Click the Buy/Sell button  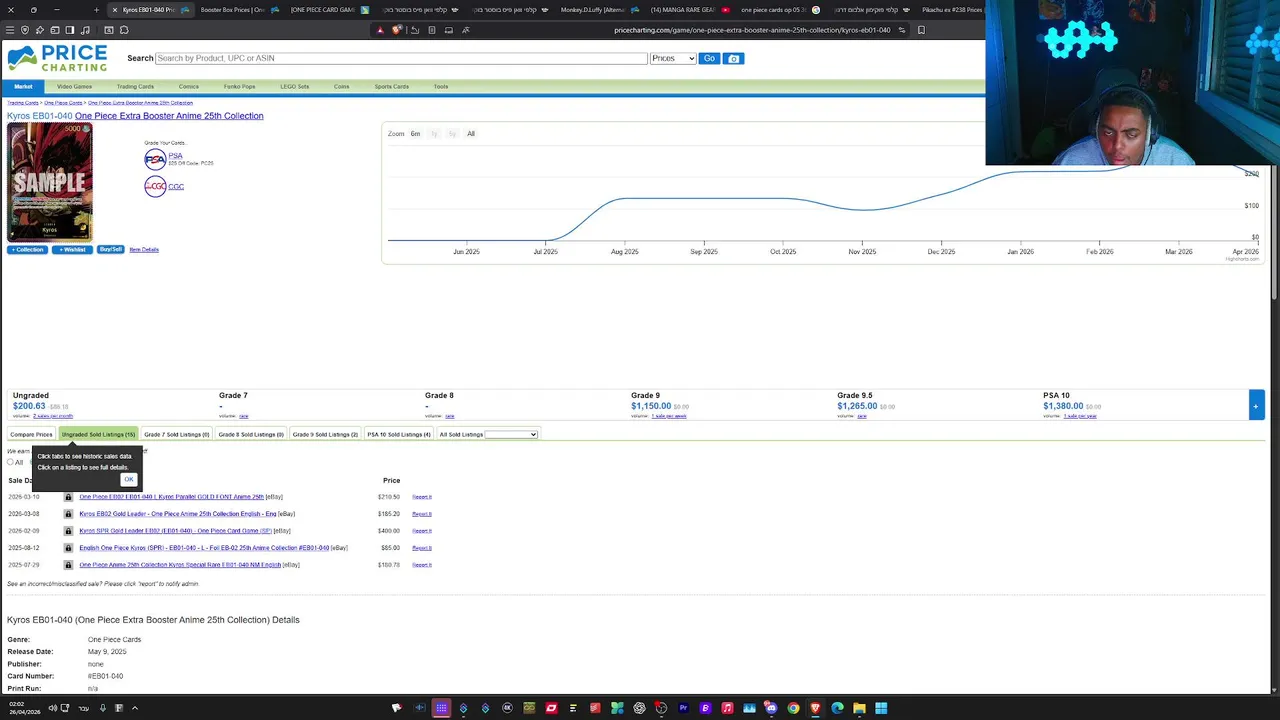110,249
